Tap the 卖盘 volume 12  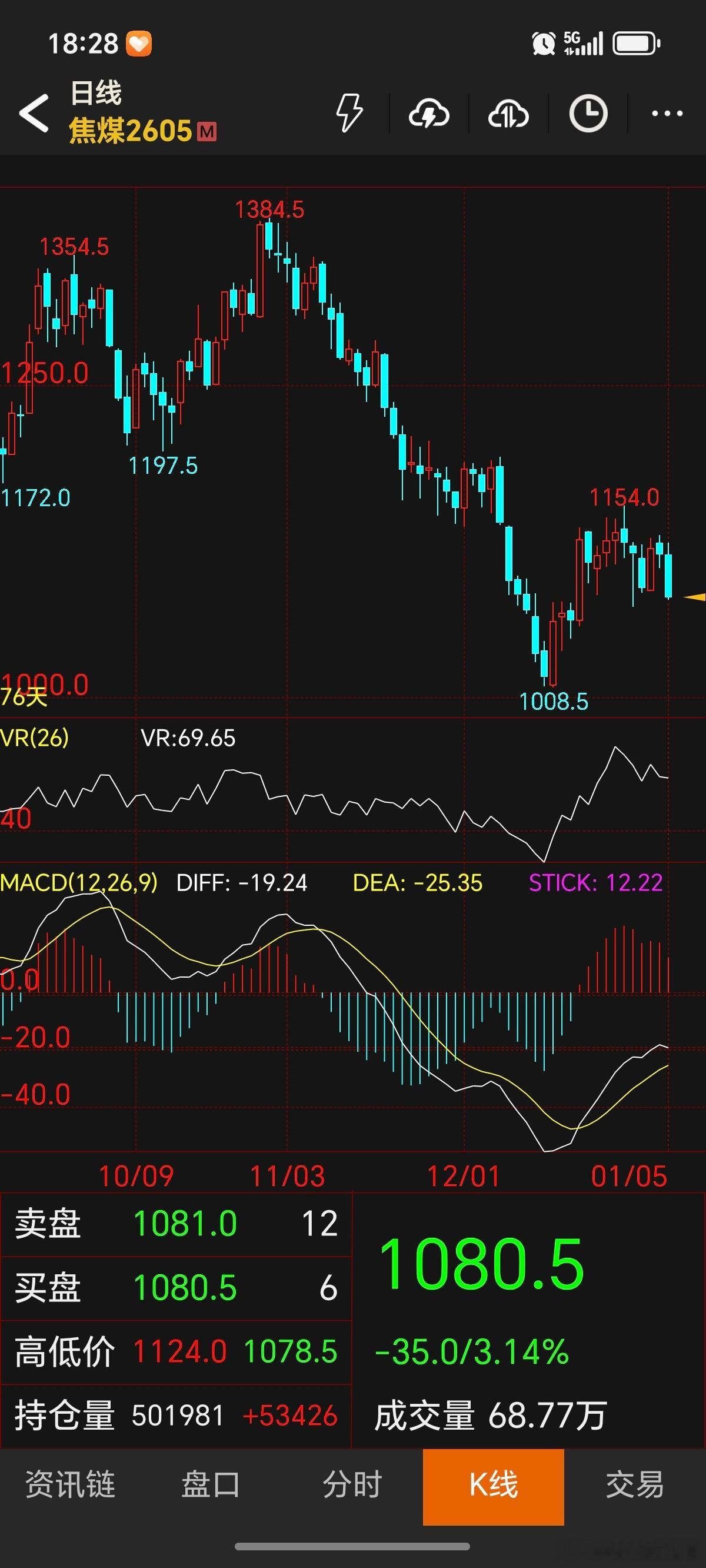(x=320, y=1224)
